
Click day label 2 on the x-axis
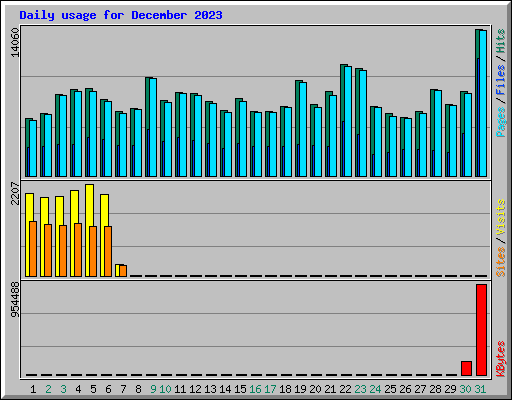coord(48,389)
